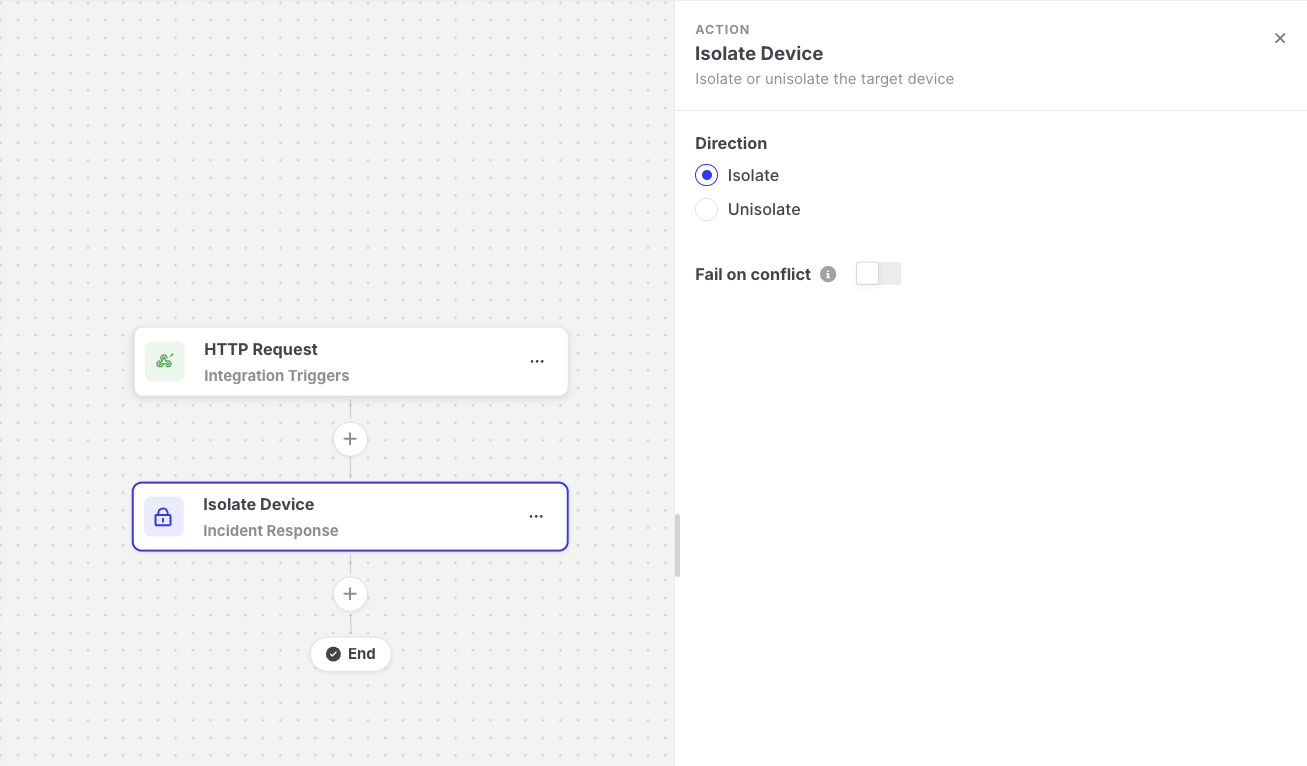1307x766 pixels.
Task: Click the ACTION header label
Action: coord(722,30)
